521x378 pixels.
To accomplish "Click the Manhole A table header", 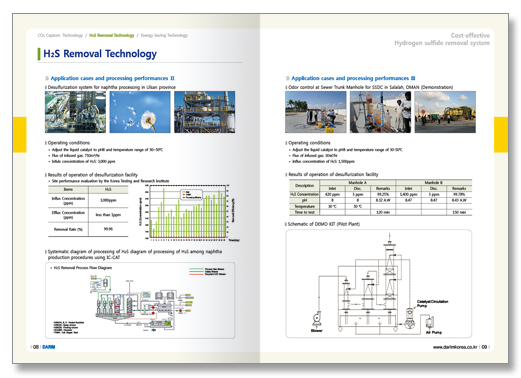I will coord(357,183).
